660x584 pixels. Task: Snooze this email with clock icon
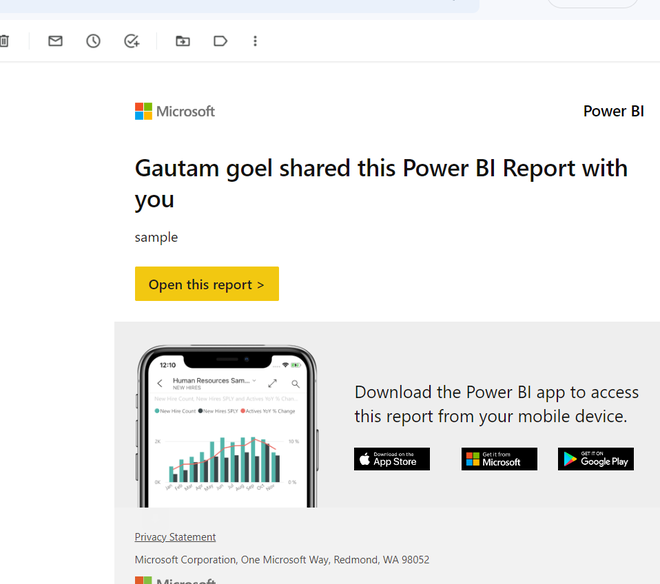click(93, 41)
